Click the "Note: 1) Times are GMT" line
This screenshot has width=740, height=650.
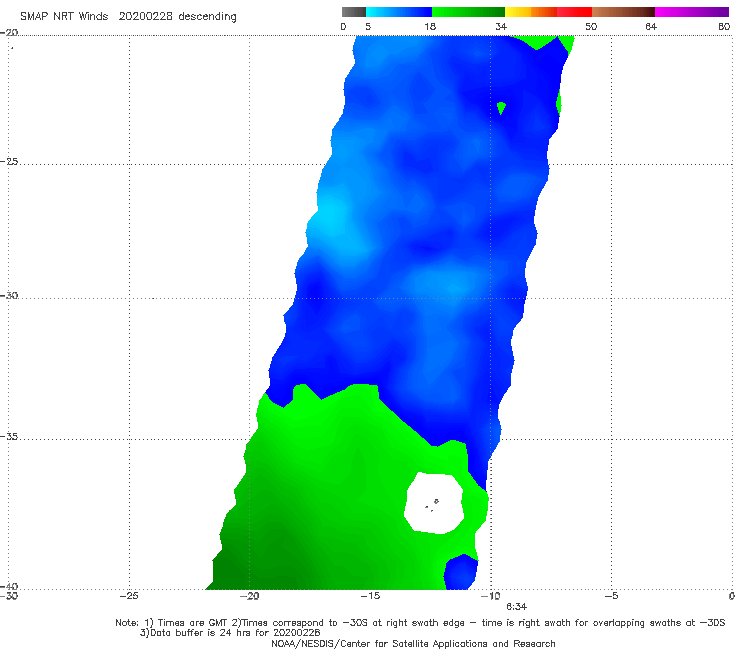pos(420,623)
